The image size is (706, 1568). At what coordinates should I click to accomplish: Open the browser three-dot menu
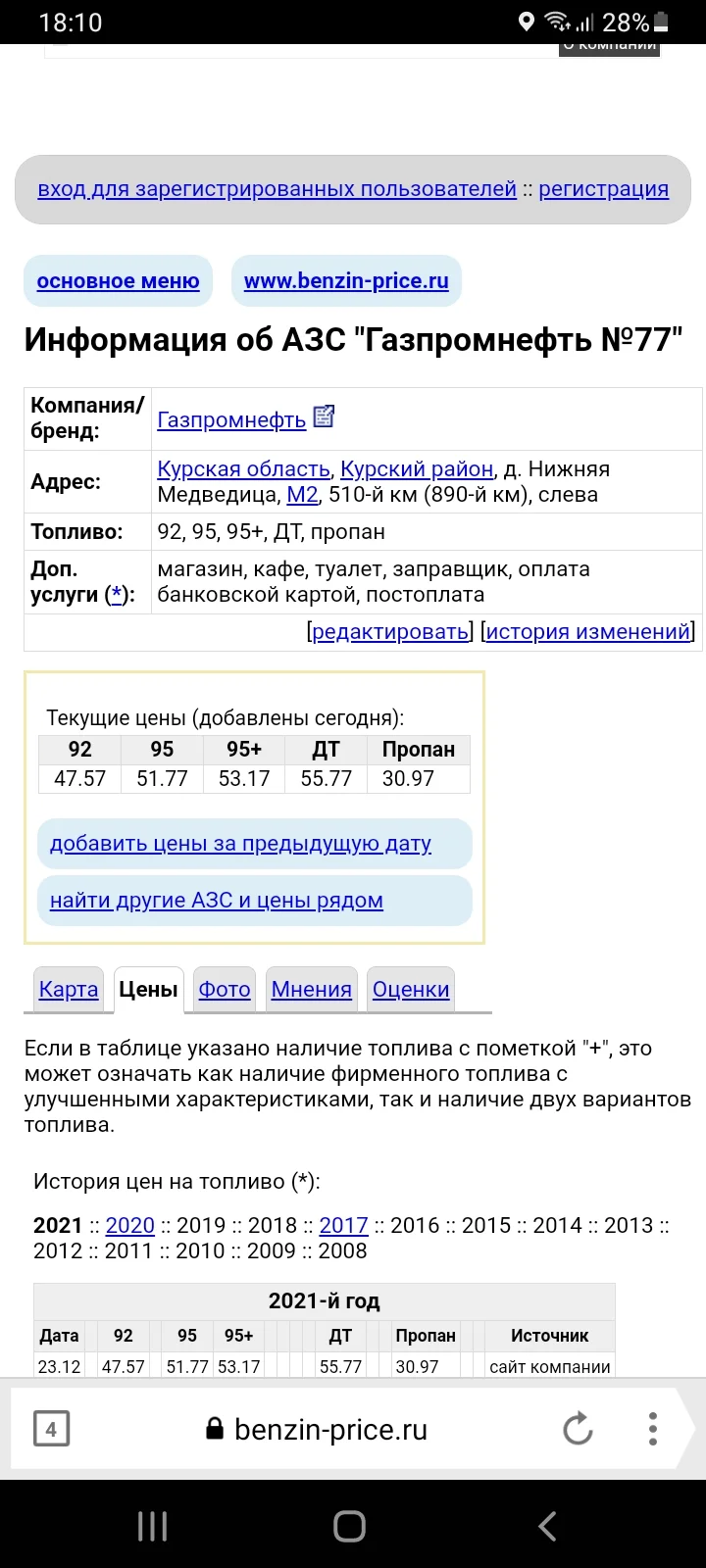[653, 1429]
